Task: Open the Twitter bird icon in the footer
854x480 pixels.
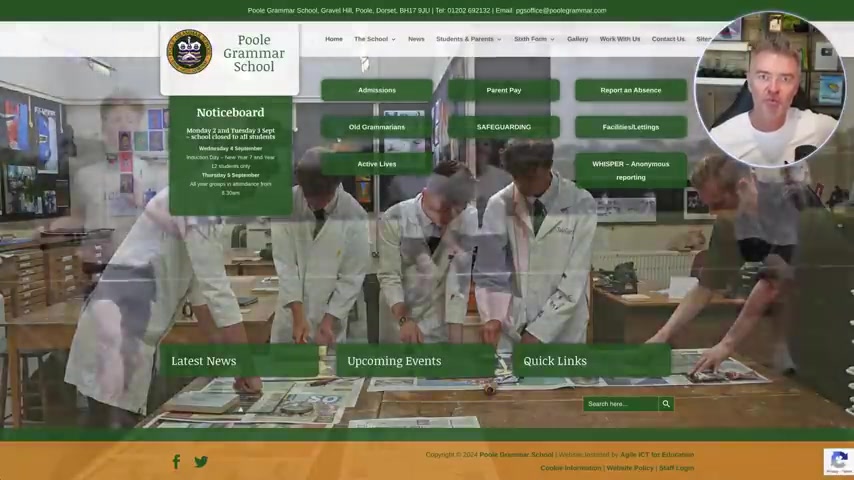Action: 201,461
